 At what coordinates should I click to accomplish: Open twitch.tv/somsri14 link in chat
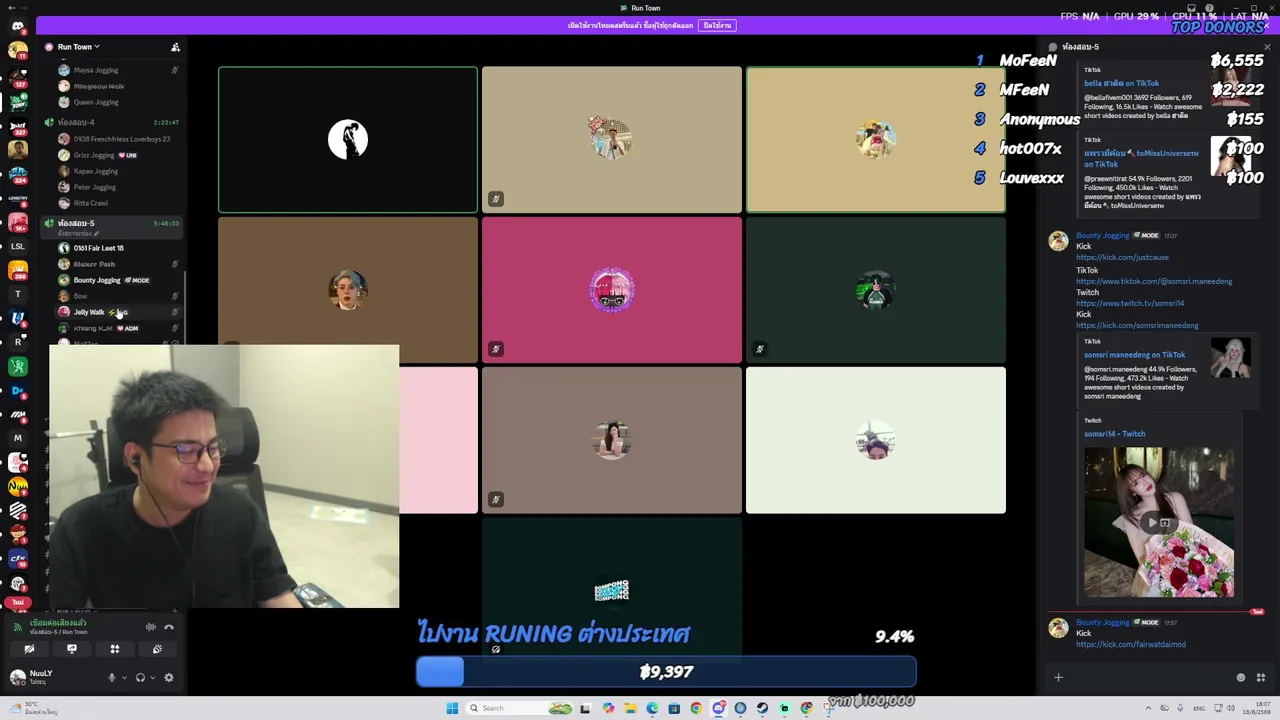point(1130,303)
